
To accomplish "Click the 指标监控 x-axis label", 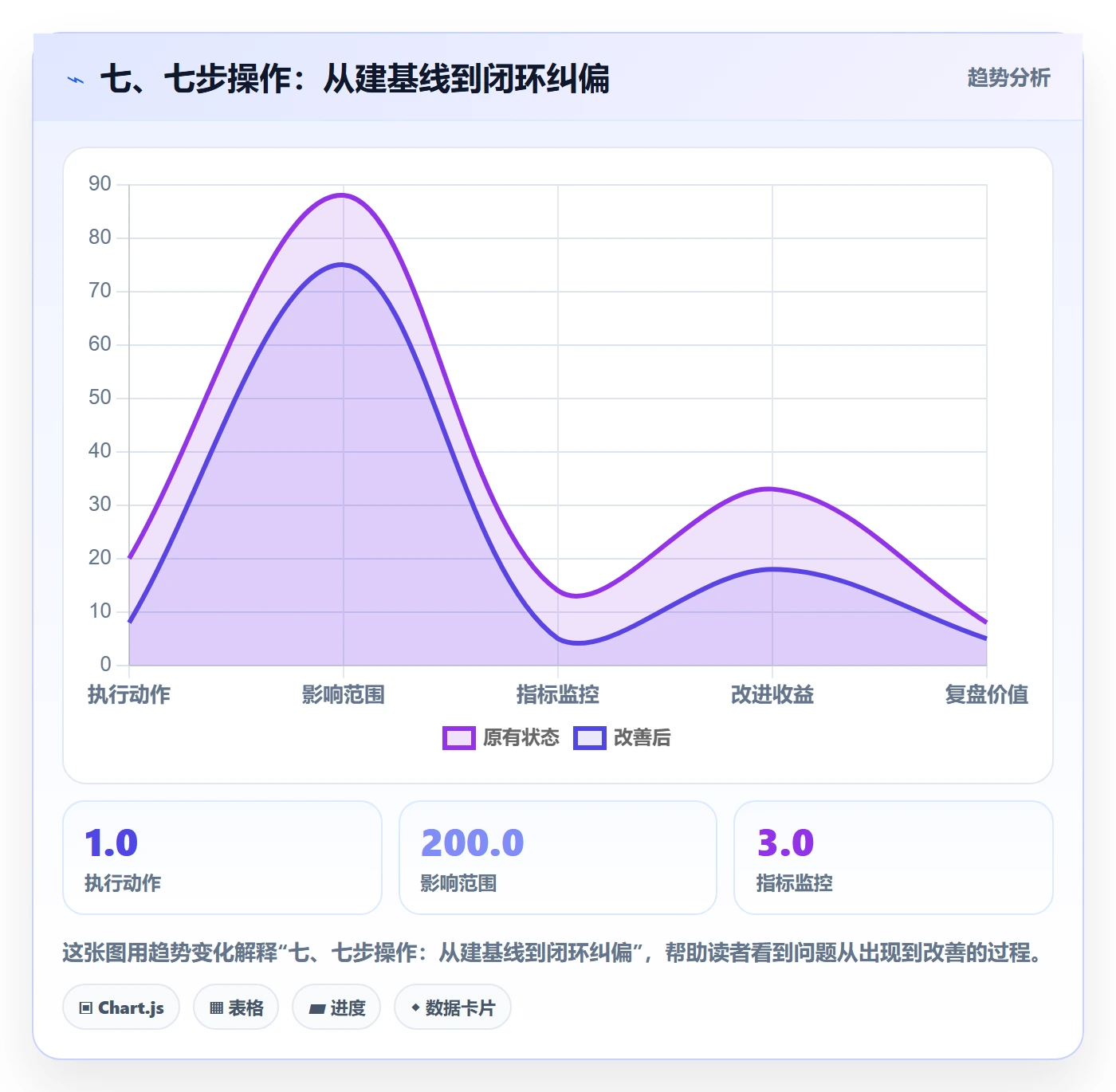I will click(x=558, y=695).
